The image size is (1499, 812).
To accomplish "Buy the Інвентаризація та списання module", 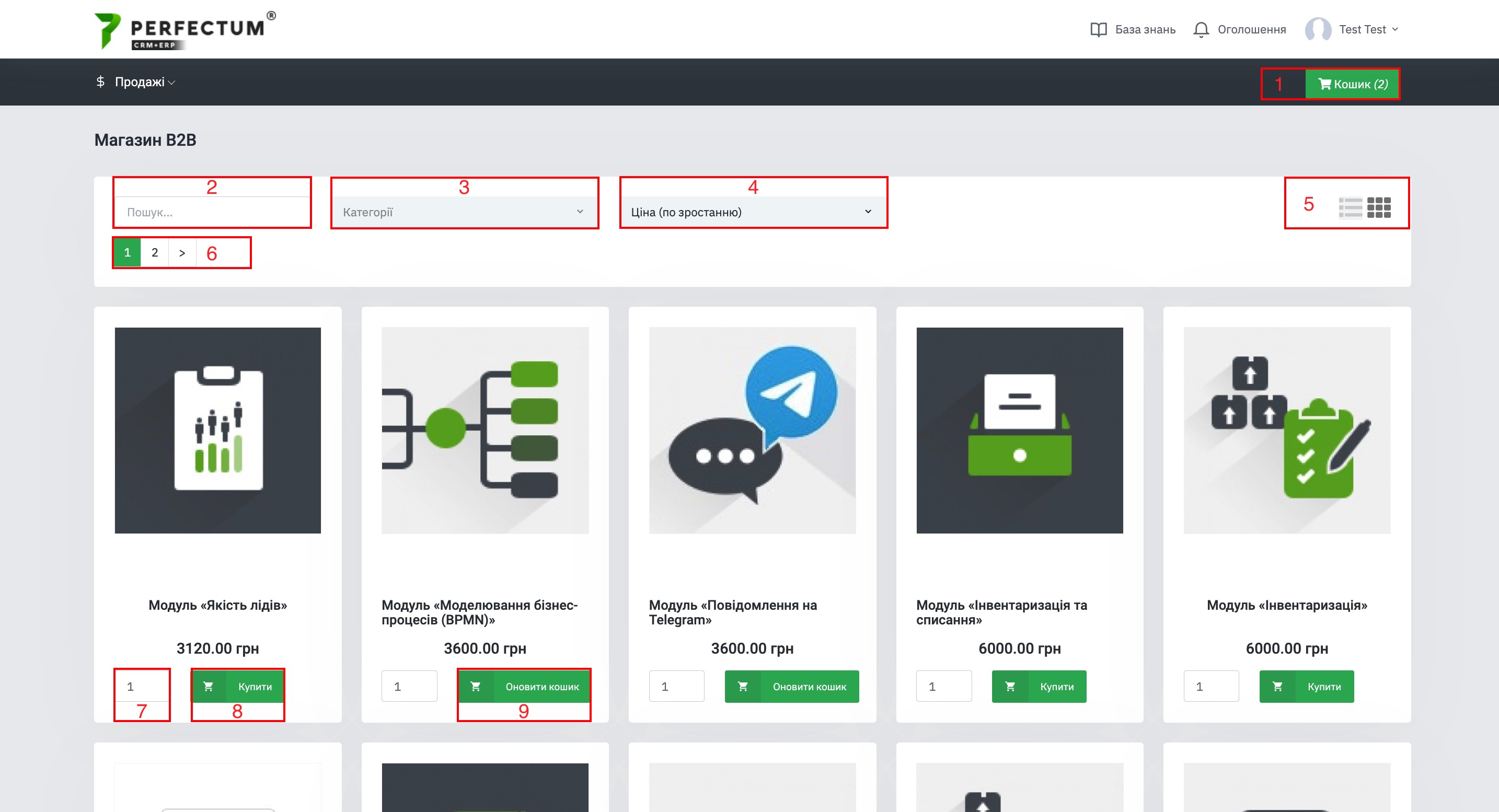I will (x=1039, y=687).
